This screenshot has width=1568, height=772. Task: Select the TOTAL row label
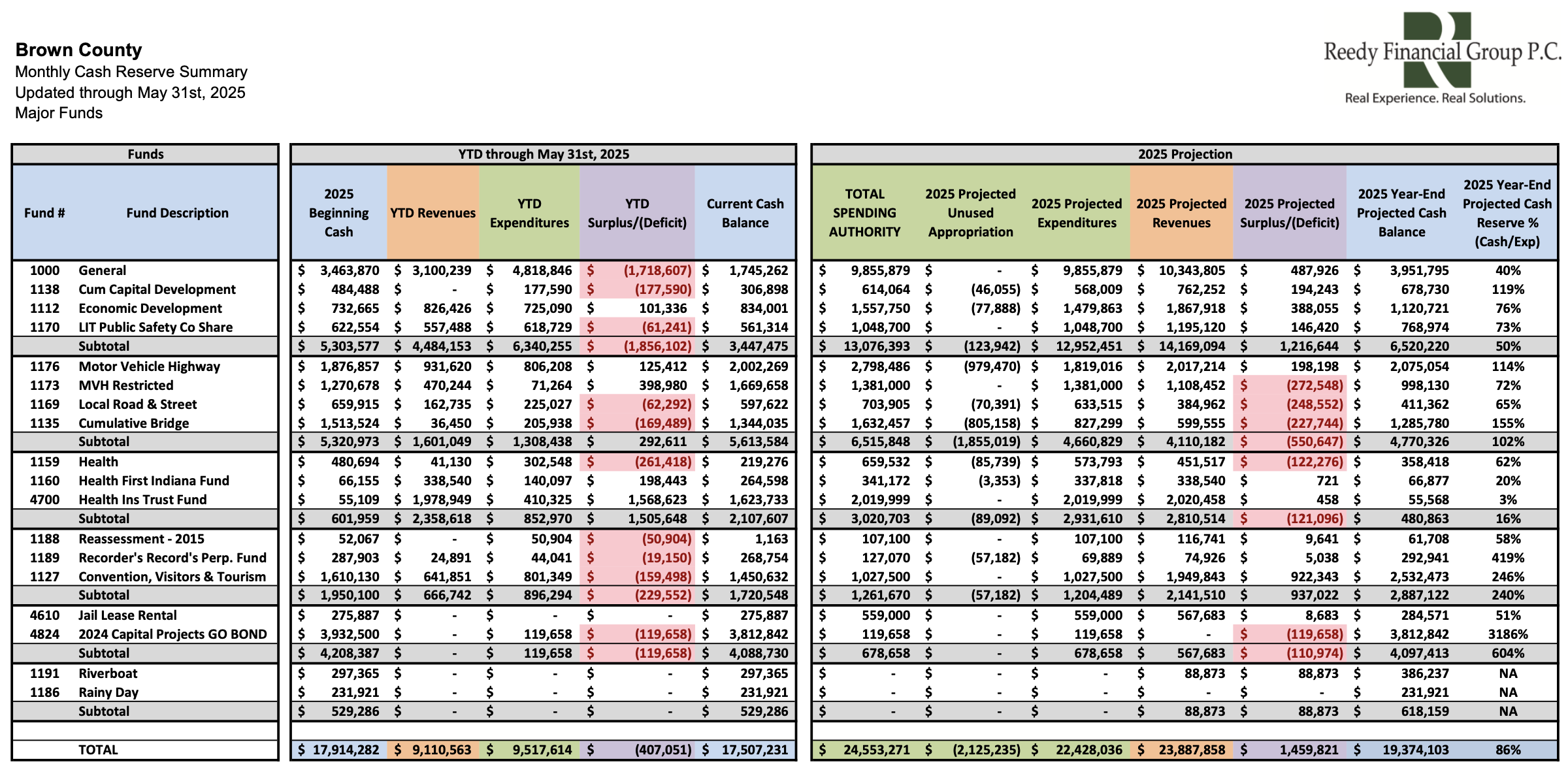[99, 749]
